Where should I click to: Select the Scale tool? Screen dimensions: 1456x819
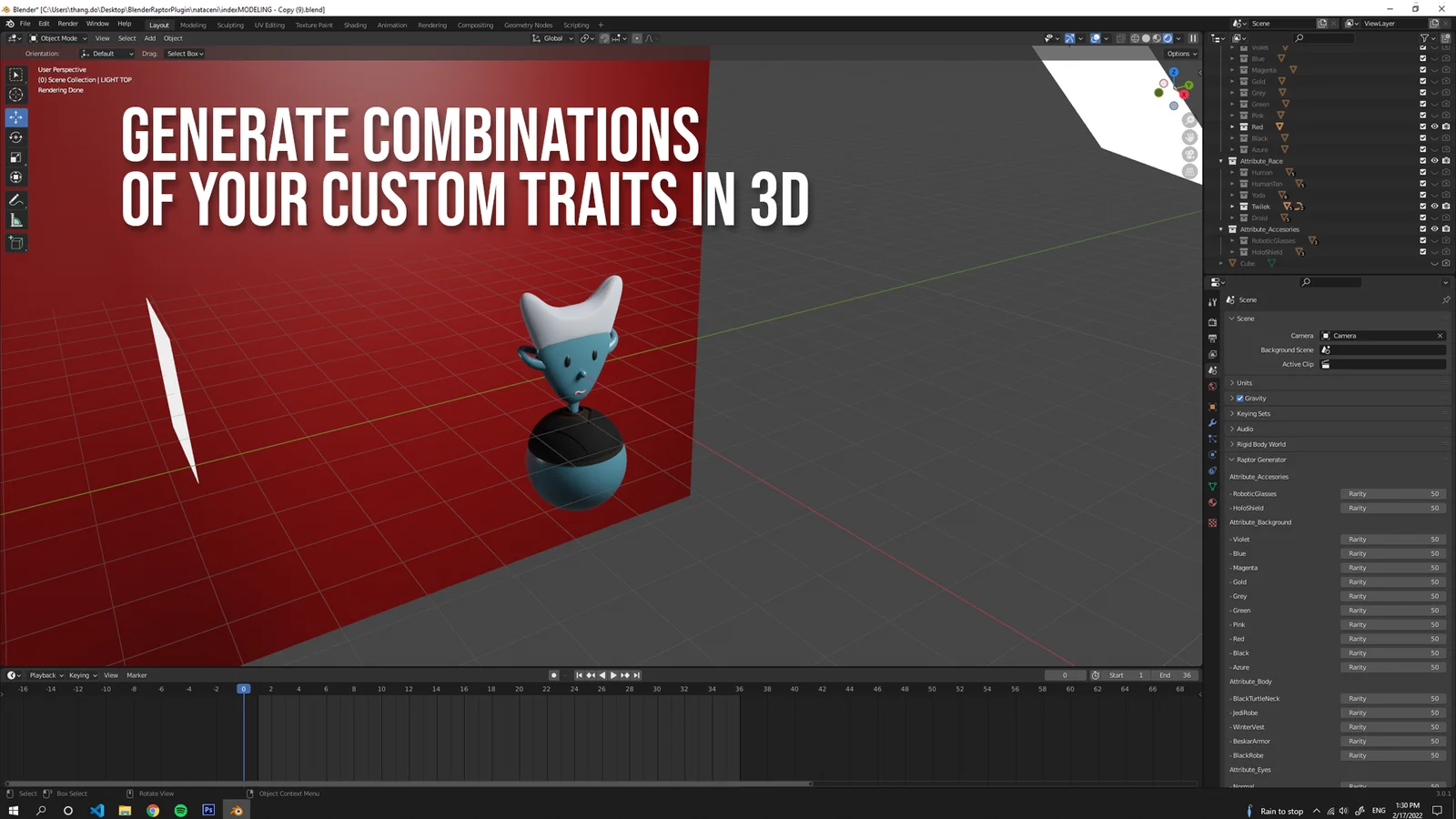coord(15,157)
